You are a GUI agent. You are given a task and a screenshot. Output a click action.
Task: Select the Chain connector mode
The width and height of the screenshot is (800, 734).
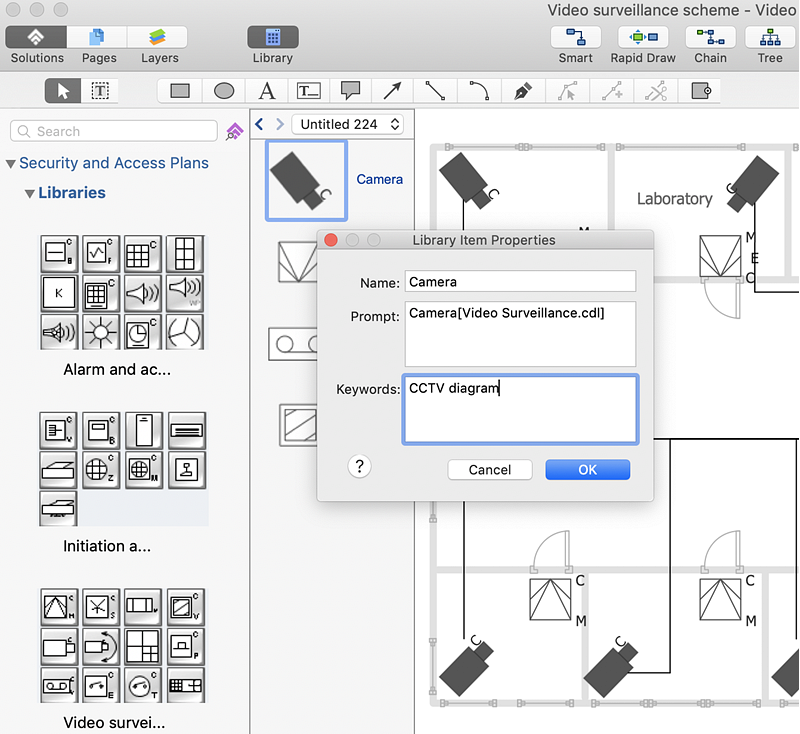tap(711, 38)
